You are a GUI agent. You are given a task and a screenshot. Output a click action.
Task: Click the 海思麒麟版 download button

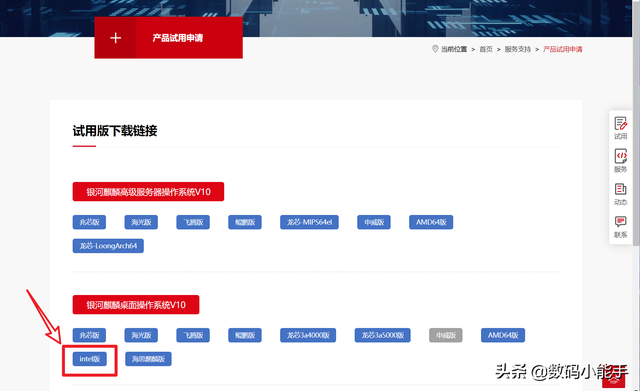point(148,359)
